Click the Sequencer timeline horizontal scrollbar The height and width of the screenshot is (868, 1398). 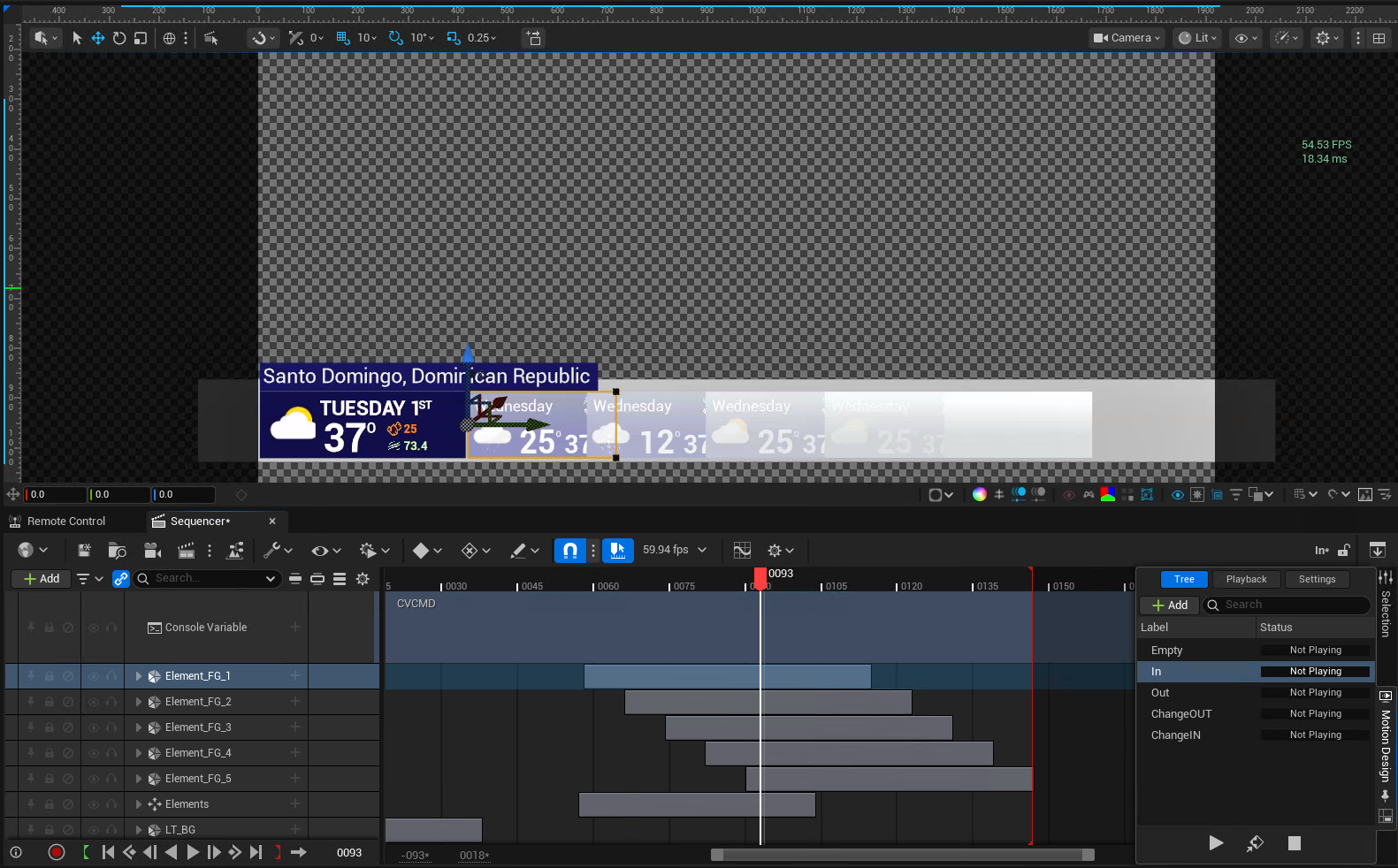pos(903,855)
